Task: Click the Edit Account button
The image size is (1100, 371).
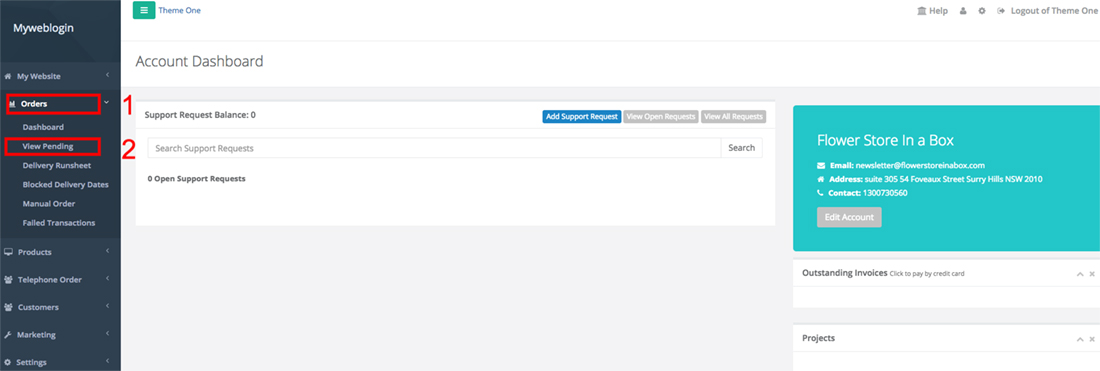Action: 849,217
